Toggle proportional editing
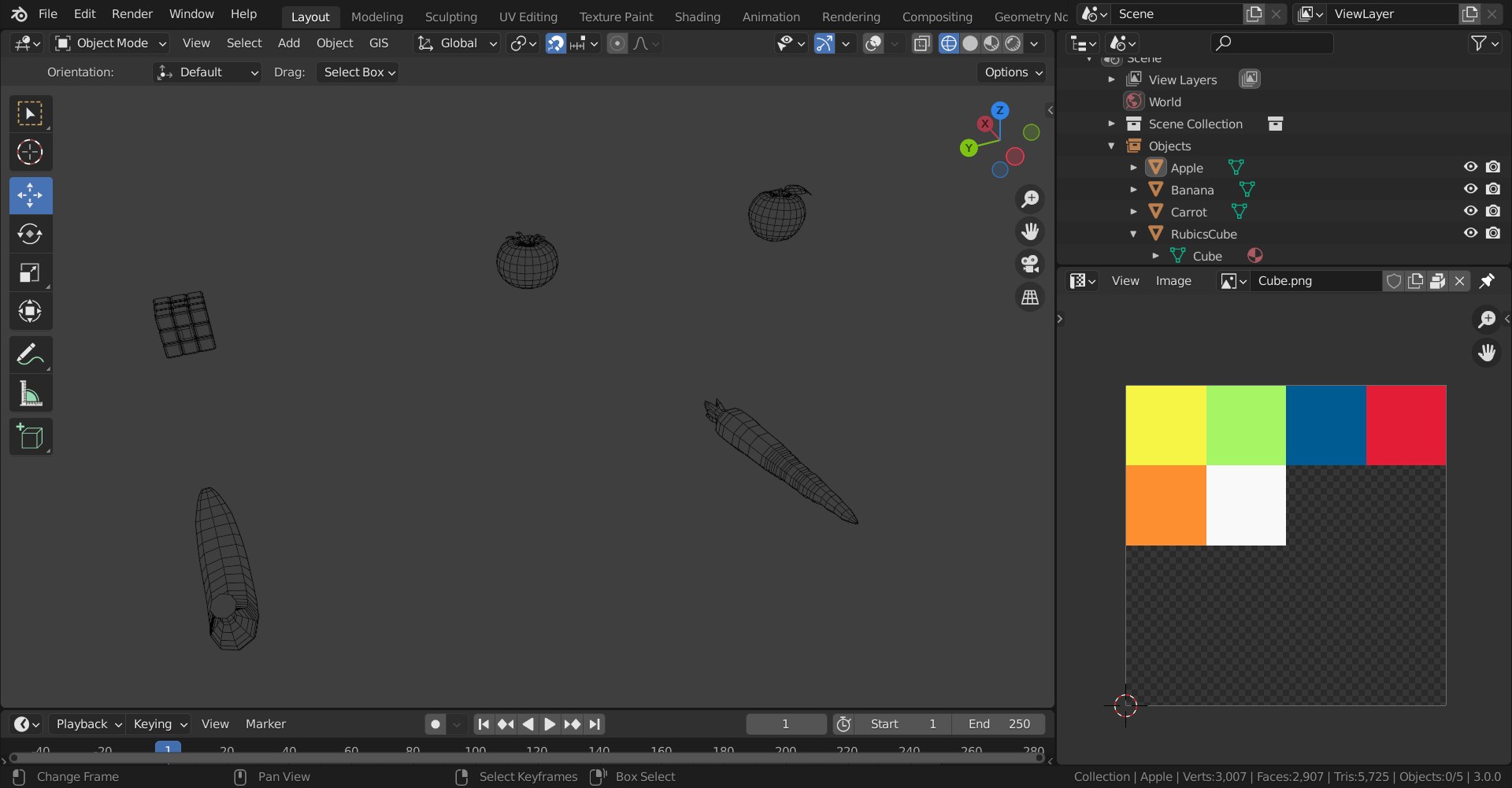The height and width of the screenshot is (788, 1512). coord(617,43)
